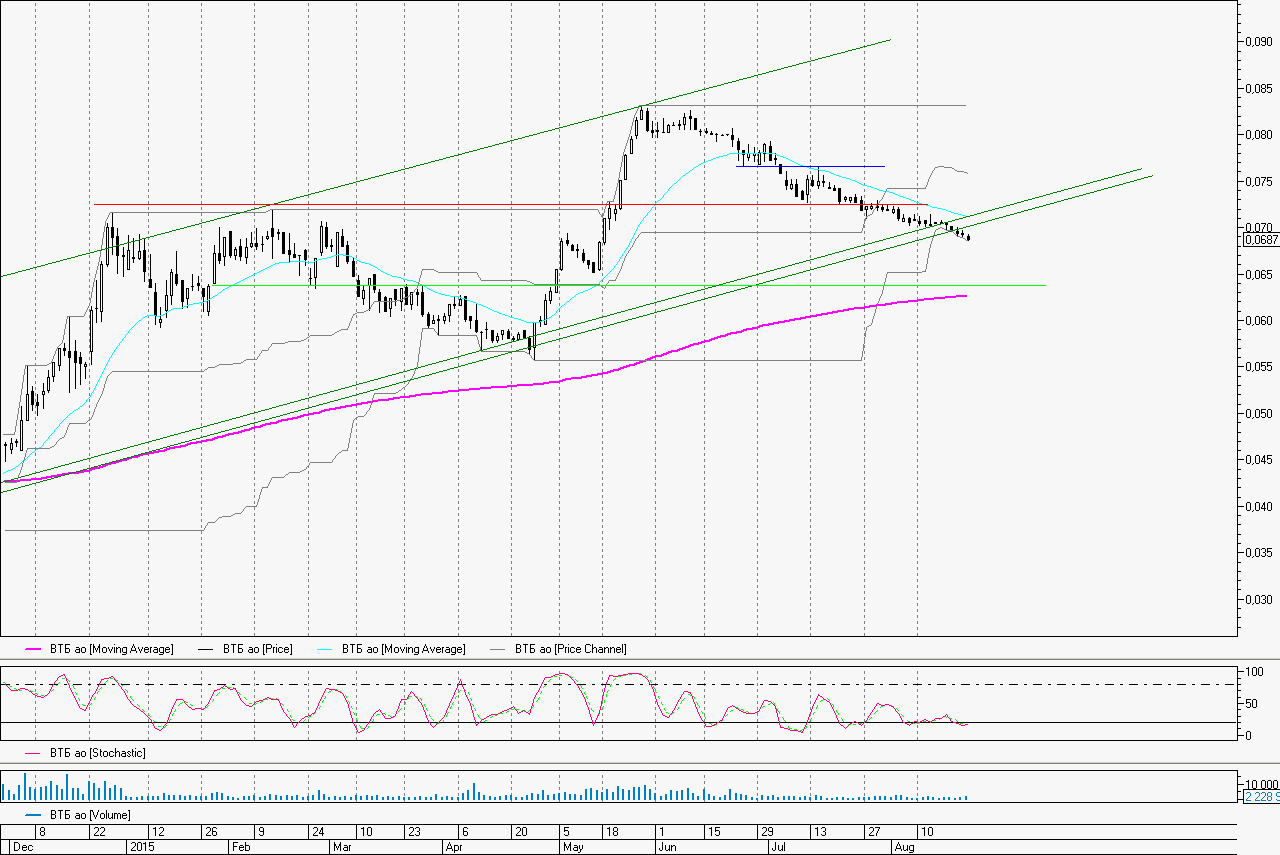Click the Mar month label on time axis
Image resolution: width=1280 pixels, height=855 pixels.
[343, 846]
